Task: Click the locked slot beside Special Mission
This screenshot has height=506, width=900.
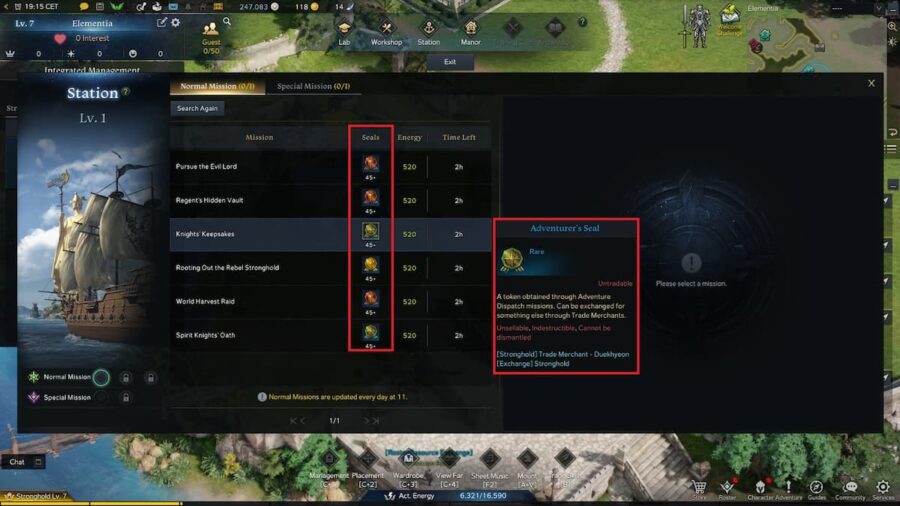Action: click(126, 397)
